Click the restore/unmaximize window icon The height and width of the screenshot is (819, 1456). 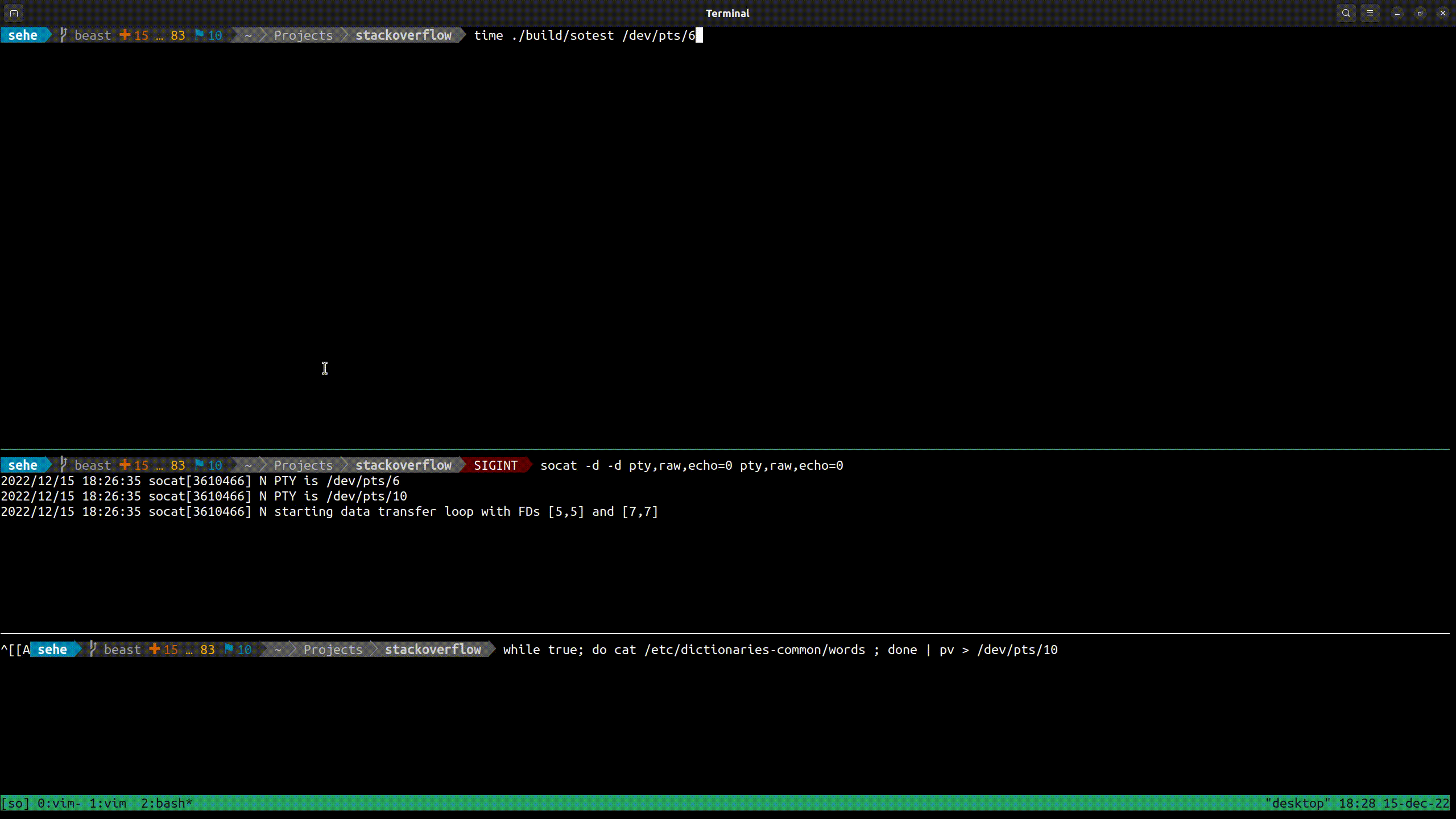(1420, 13)
